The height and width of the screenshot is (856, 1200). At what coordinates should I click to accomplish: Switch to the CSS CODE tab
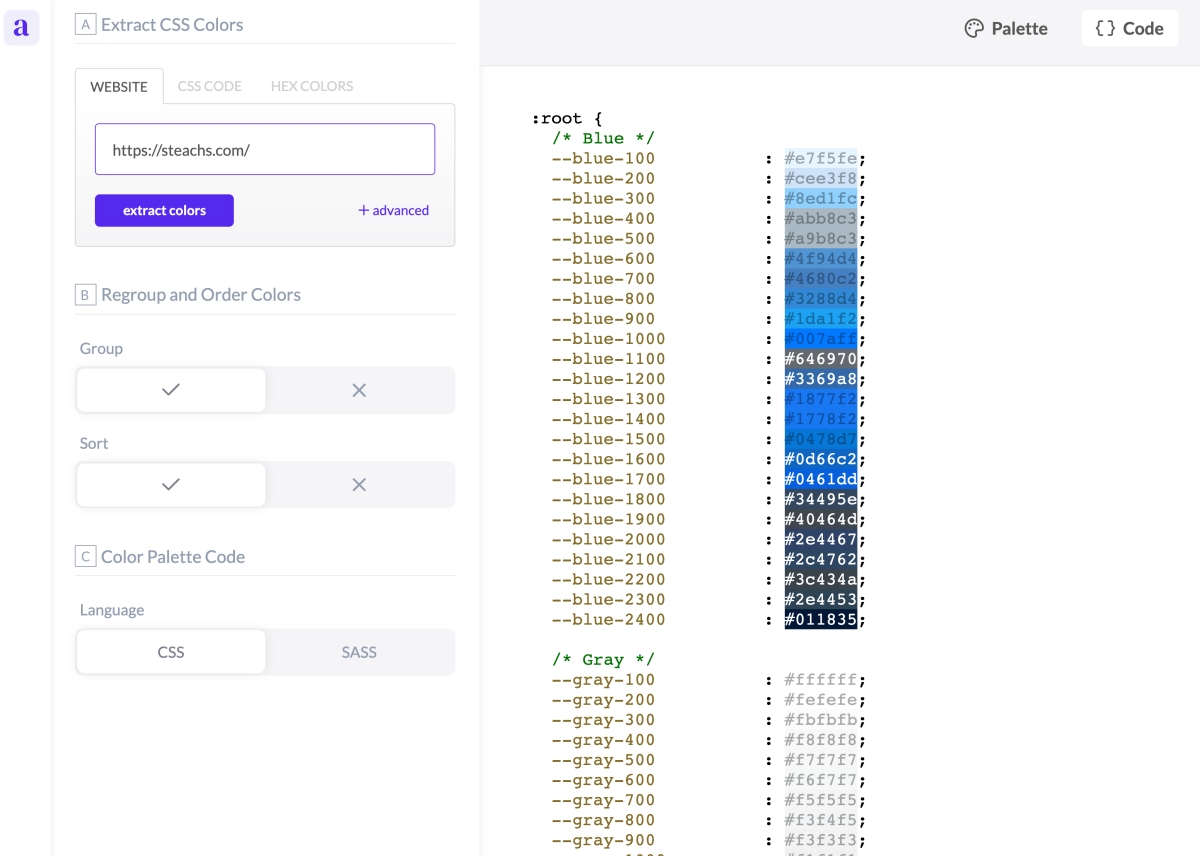[x=209, y=86]
